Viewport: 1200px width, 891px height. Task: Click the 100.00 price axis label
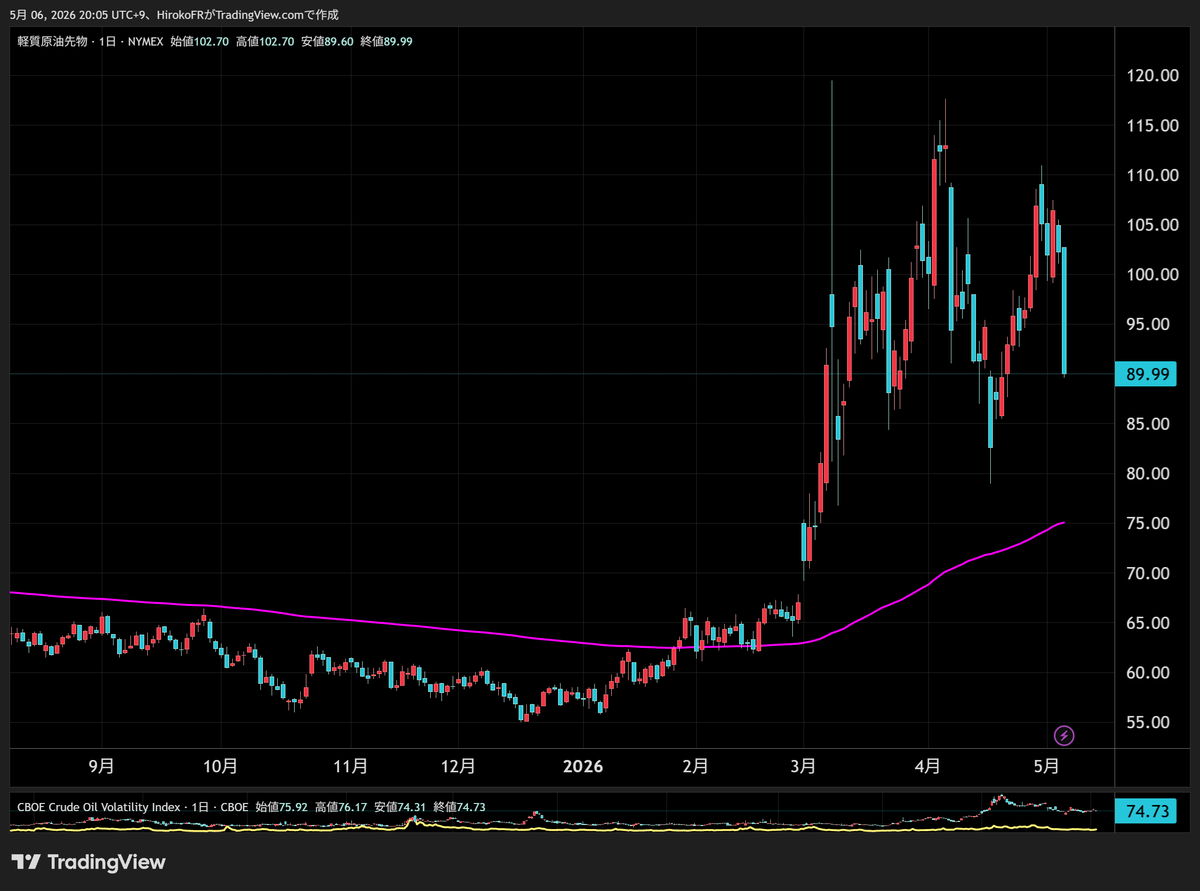1152,275
